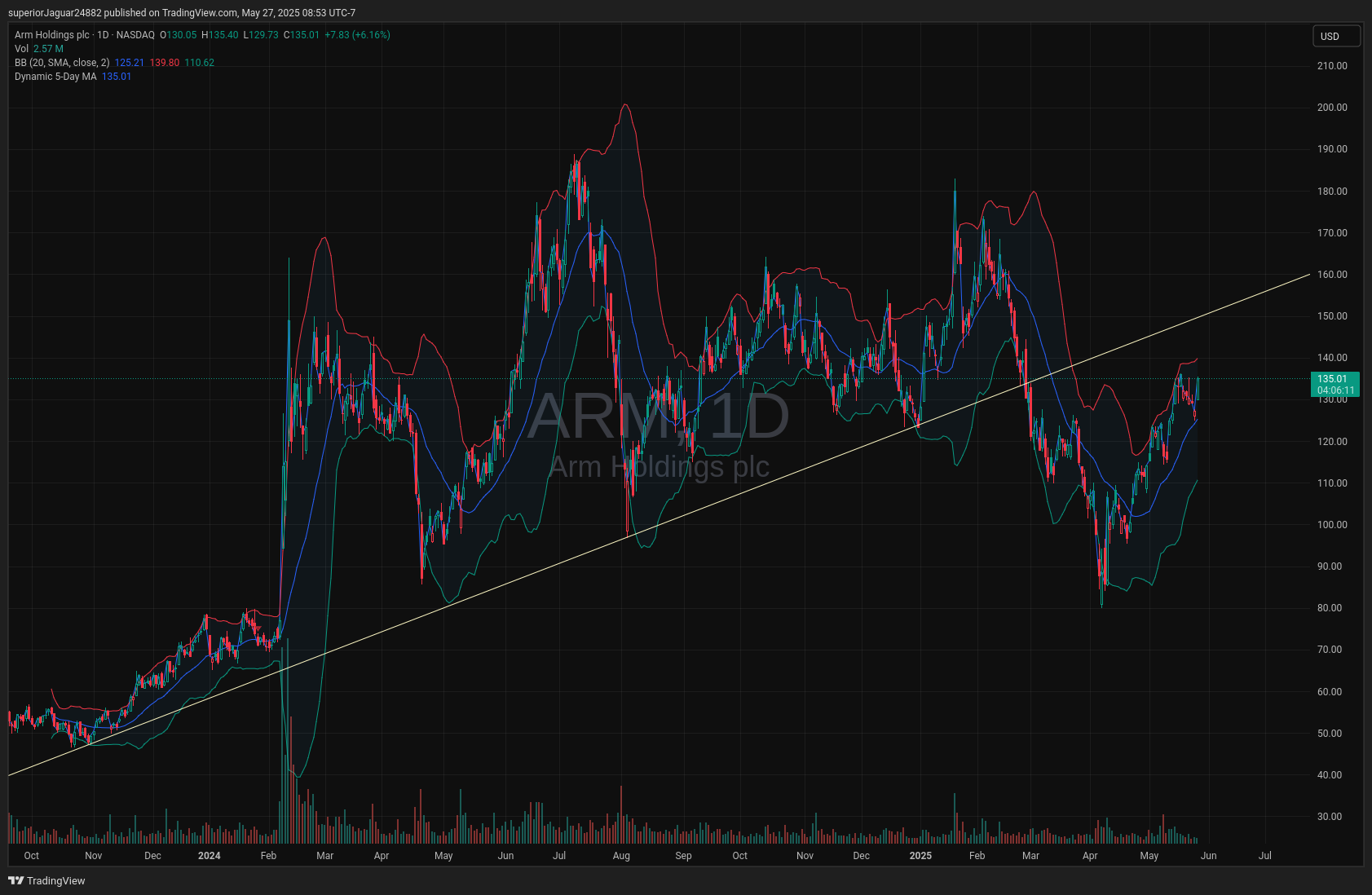Click the 140.00 price axis label

1332,358
